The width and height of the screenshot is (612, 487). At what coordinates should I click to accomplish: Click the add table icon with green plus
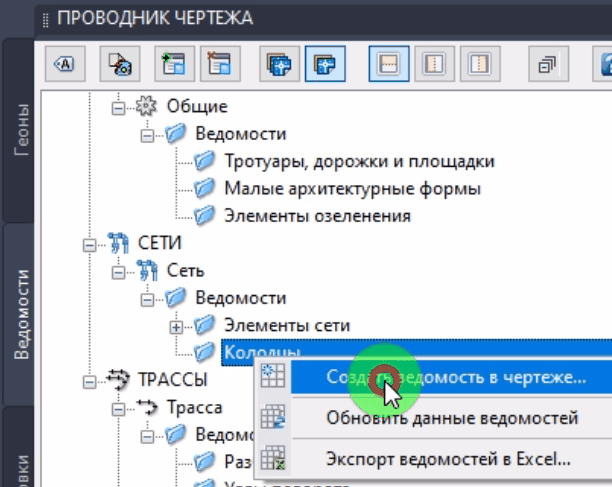coord(174,64)
